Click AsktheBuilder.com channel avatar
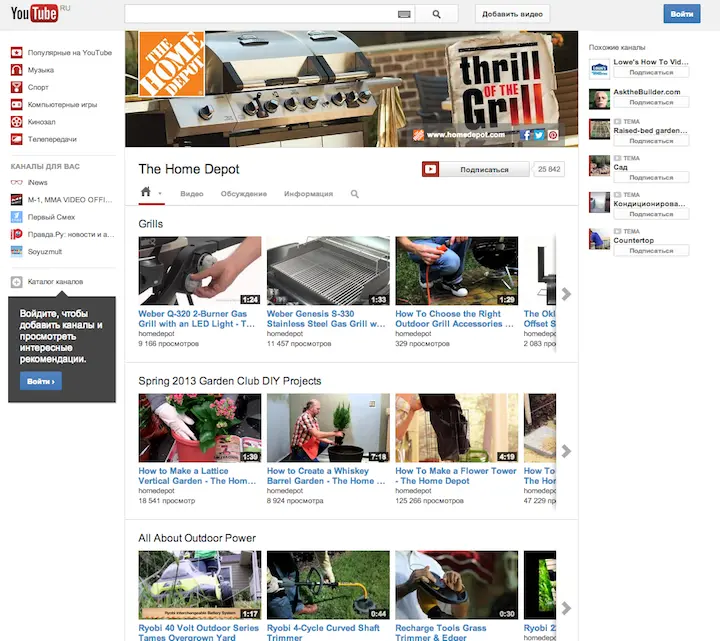Screen dimensions: 720x641 [599, 99]
